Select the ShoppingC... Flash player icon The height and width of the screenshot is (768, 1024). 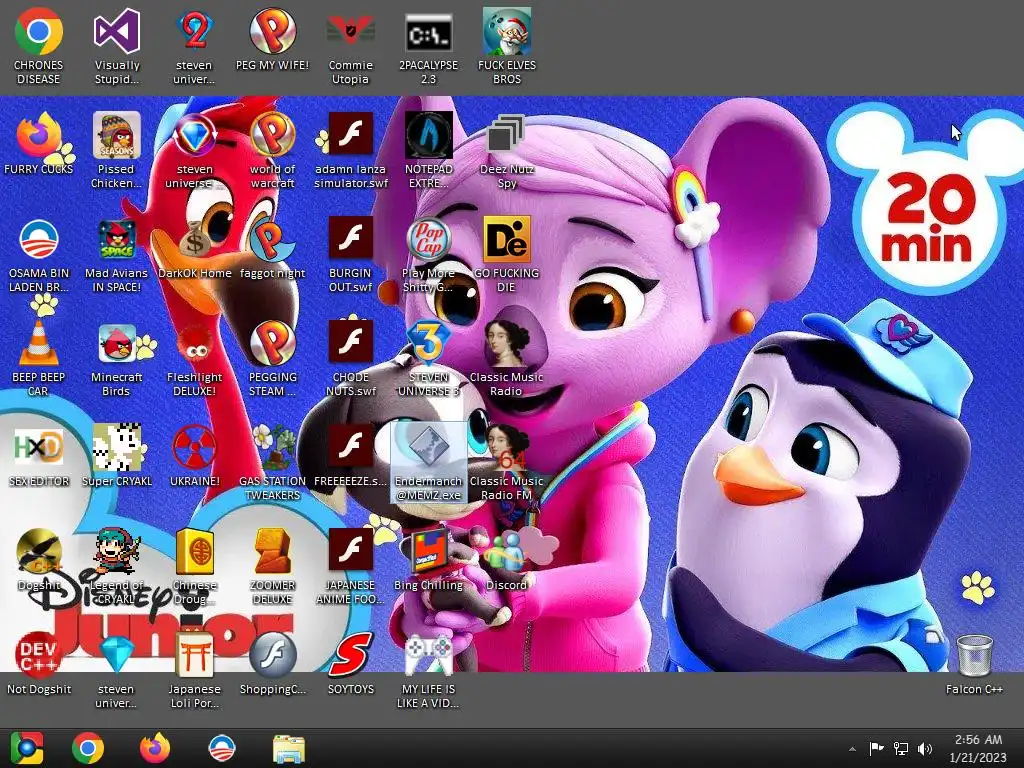click(x=272, y=663)
